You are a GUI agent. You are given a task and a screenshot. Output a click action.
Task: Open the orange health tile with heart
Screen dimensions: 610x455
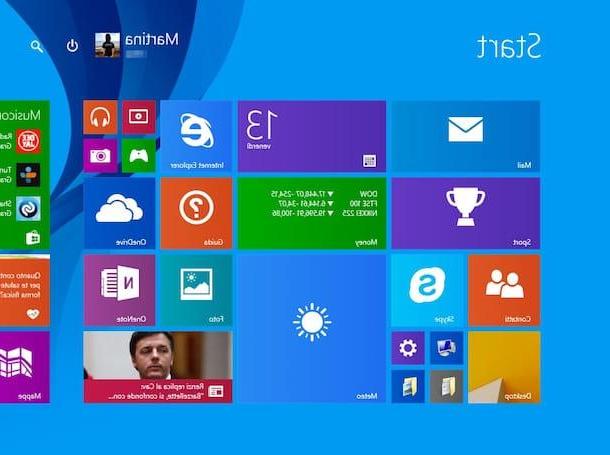pyautogui.click(x=25, y=290)
